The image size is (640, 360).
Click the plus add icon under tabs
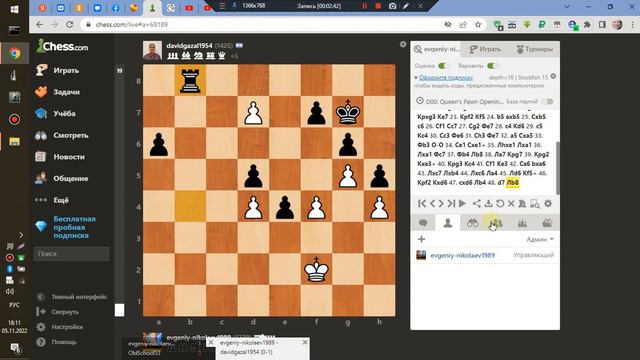421,239
